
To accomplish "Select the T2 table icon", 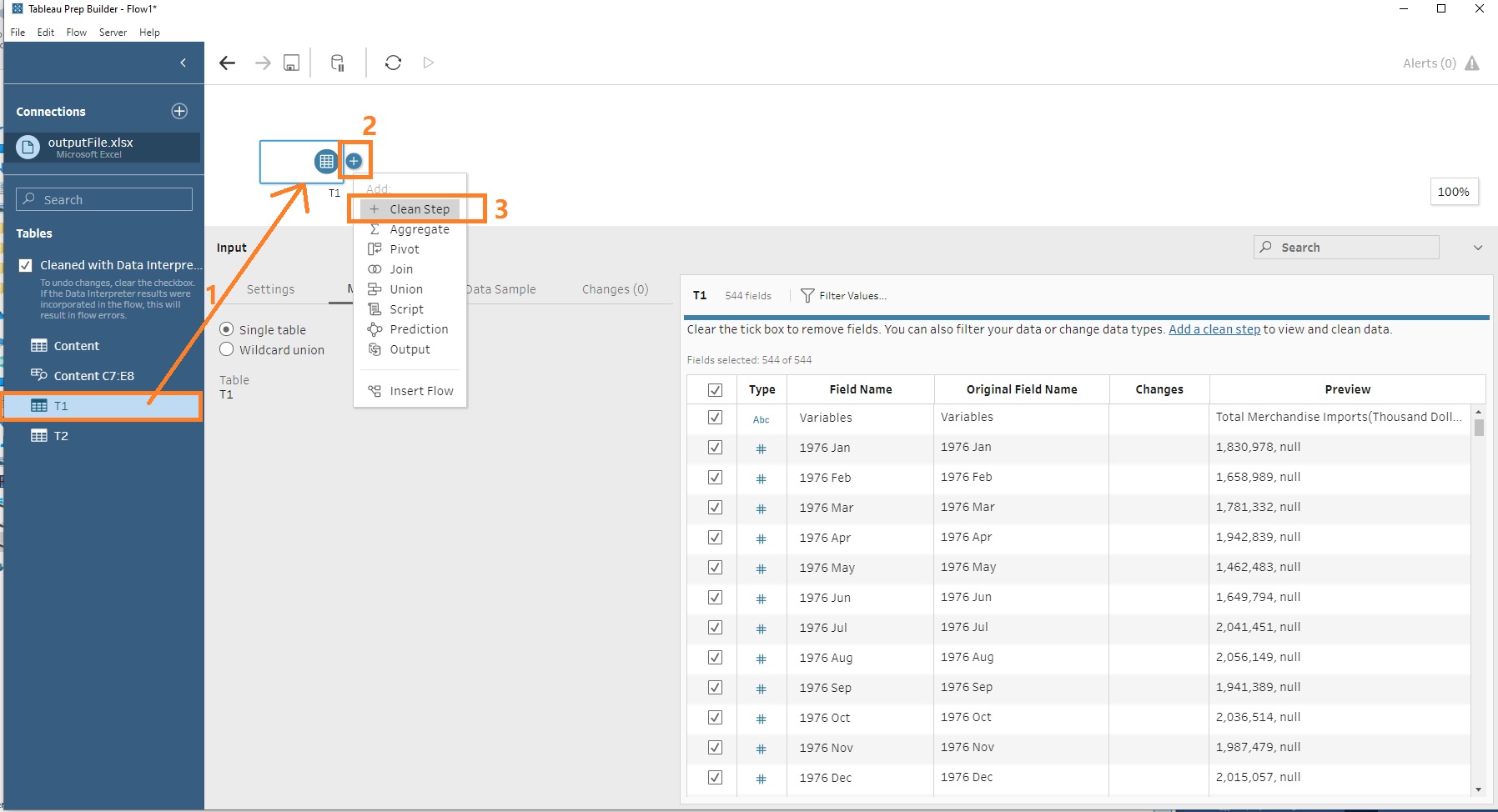I will tap(39, 435).
